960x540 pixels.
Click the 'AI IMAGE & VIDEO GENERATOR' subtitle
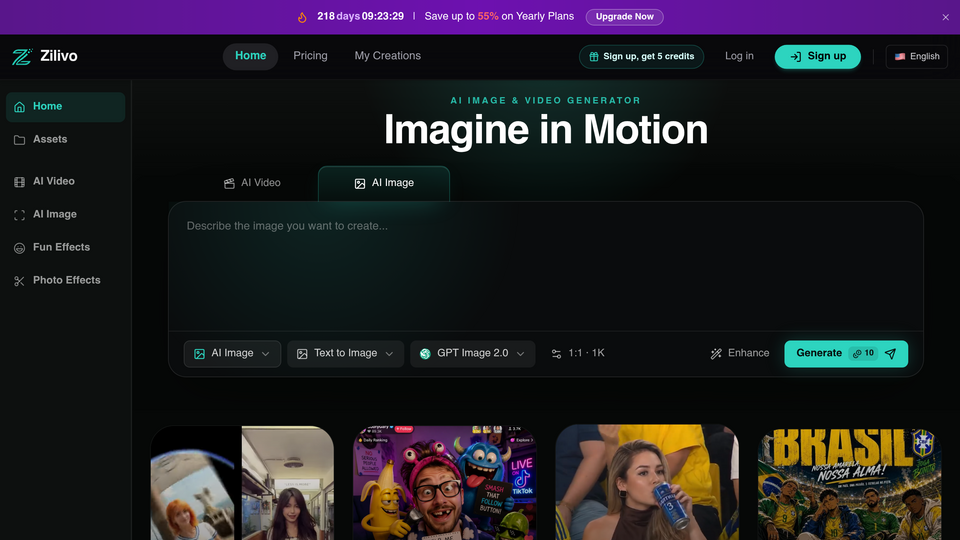(x=546, y=100)
